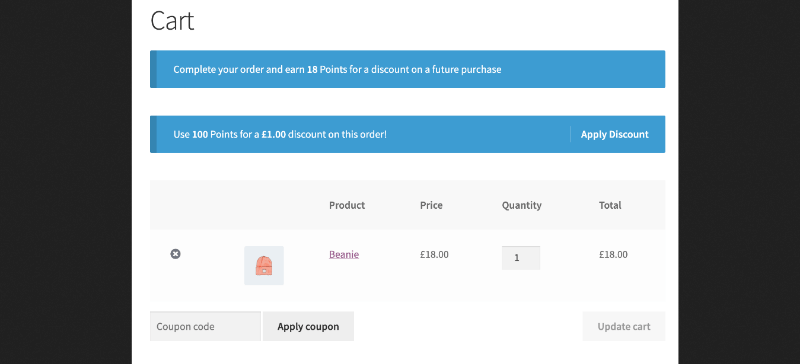The height and width of the screenshot is (364, 800).
Task: Focus the Beanie quantity field
Action: pos(521,258)
